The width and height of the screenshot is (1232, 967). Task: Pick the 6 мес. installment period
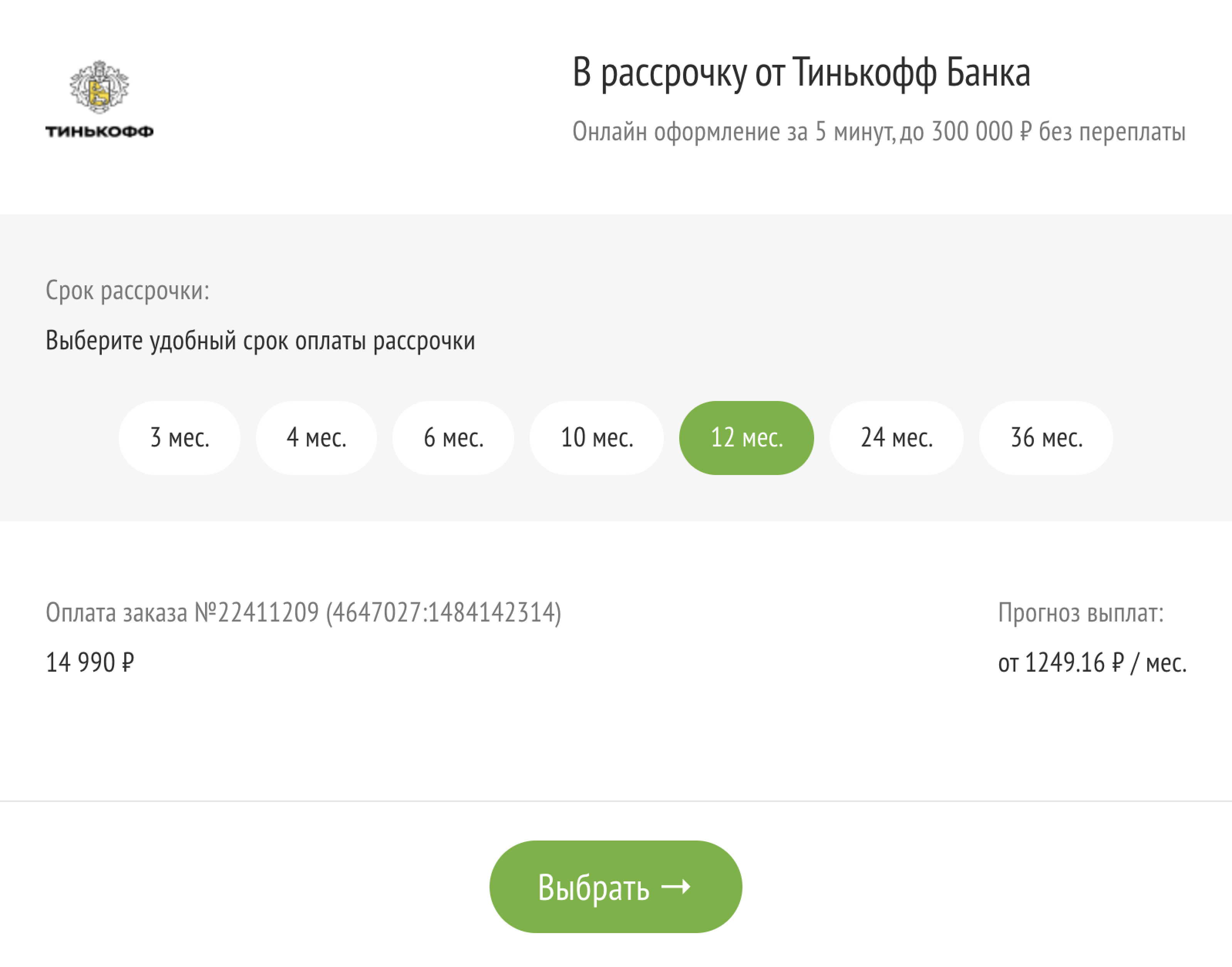pos(453,438)
